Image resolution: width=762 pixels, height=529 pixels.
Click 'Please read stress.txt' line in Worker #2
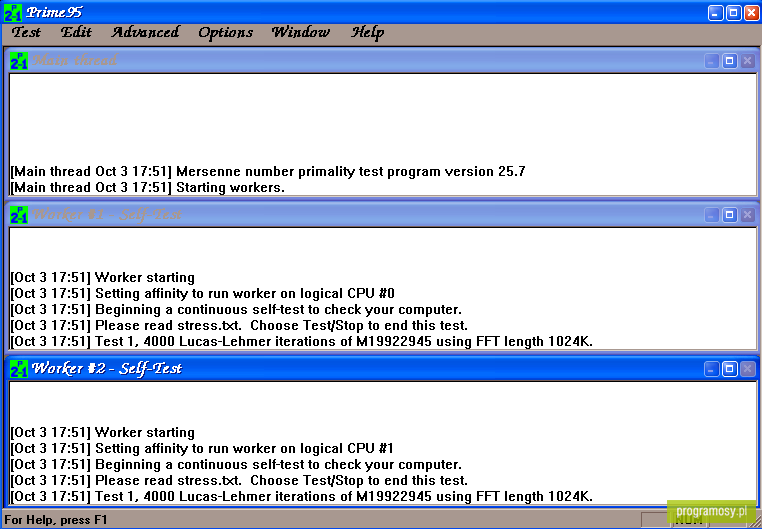tap(239, 480)
